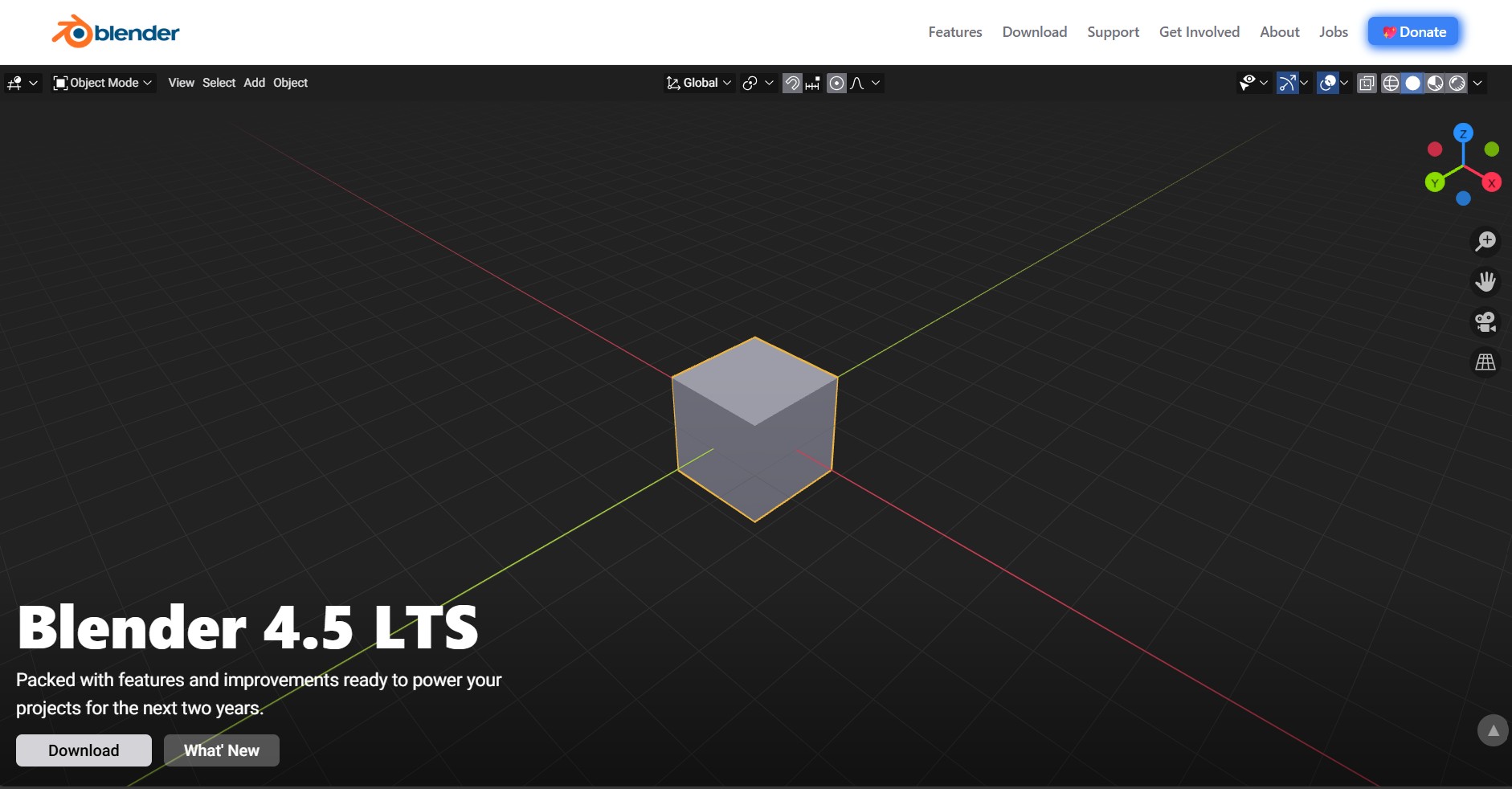Open the Object Mode dropdown
Screen dimensions: 1512x789
click(102, 83)
